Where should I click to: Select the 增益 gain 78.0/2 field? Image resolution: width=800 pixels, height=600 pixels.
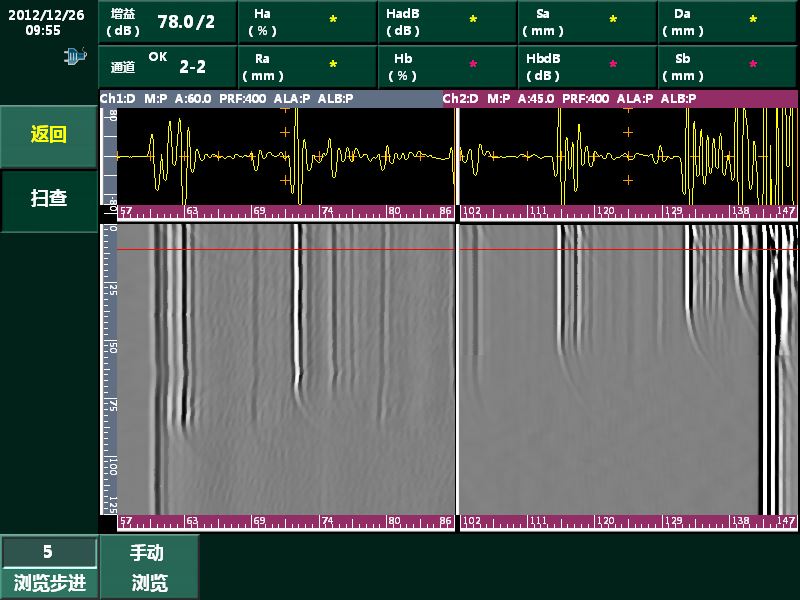[168, 22]
